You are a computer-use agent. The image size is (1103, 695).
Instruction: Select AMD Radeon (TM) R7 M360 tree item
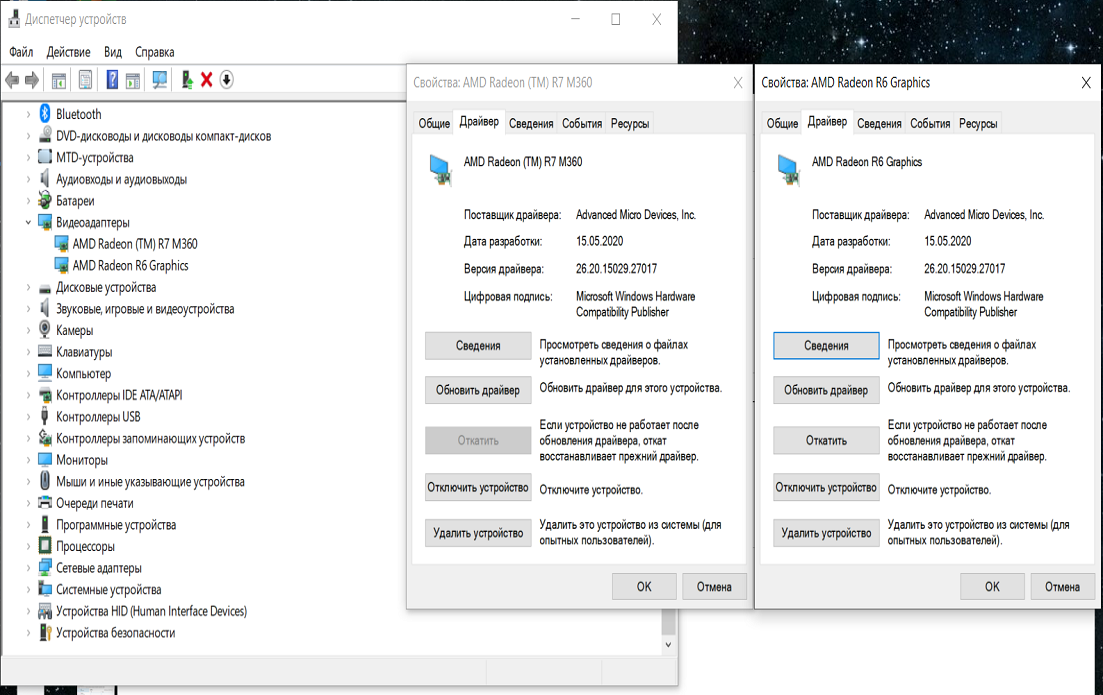(x=135, y=243)
